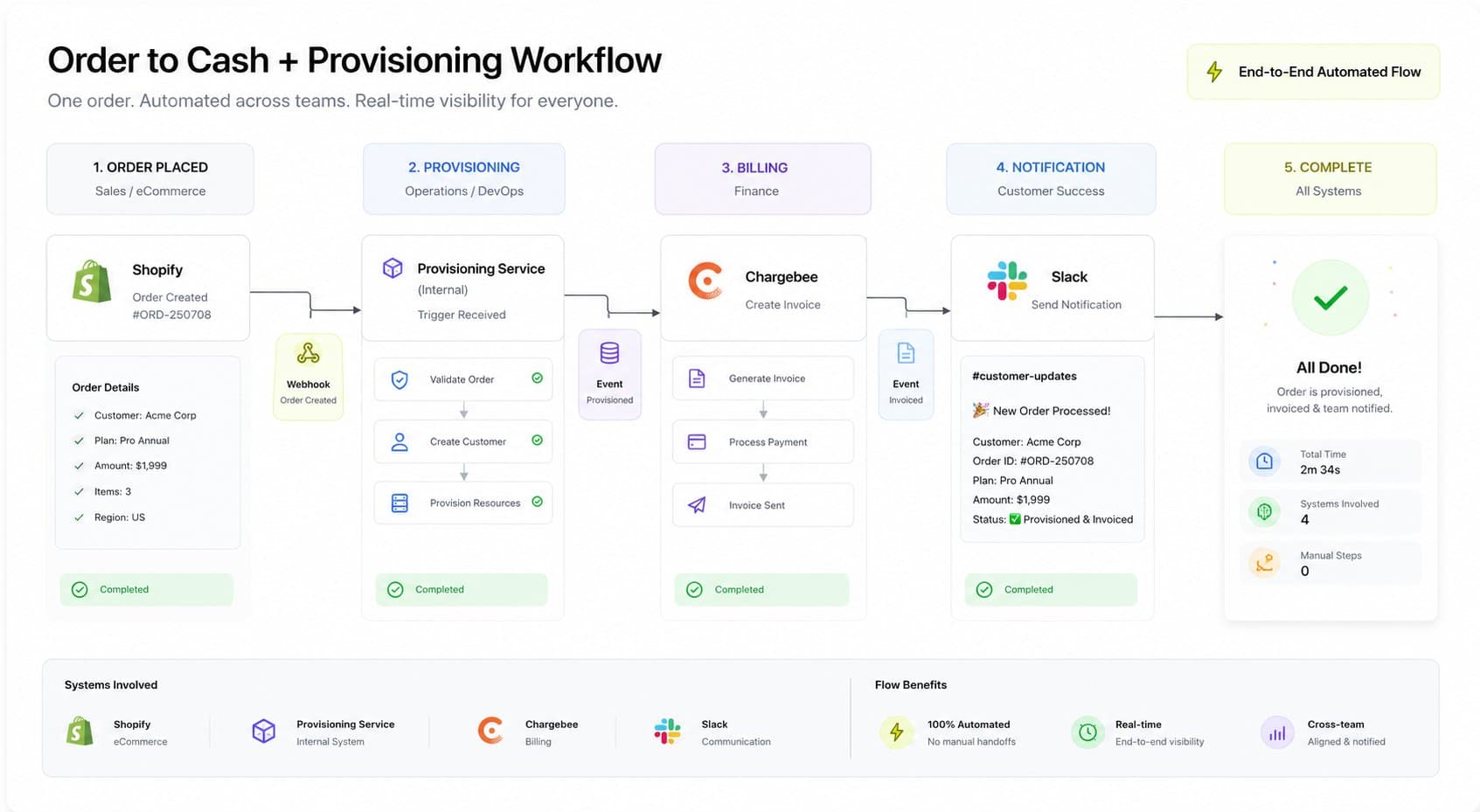1480x812 pixels.
Task: Click the cube icon beside Trigger Received
Action: click(x=393, y=267)
